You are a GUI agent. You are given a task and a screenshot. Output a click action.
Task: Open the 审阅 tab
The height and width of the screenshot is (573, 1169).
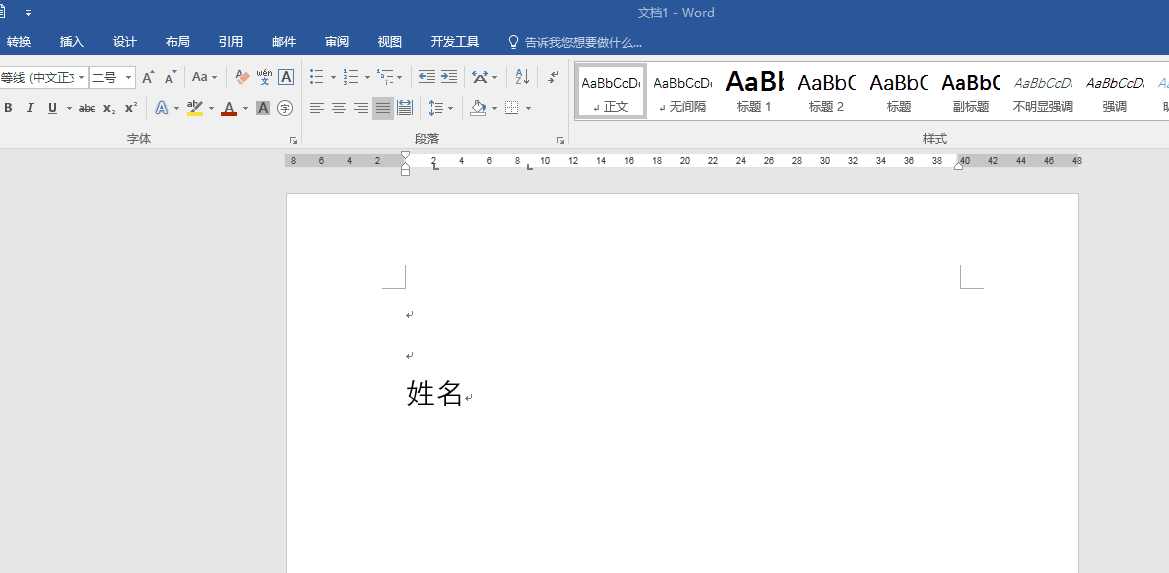tap(337, 42)
